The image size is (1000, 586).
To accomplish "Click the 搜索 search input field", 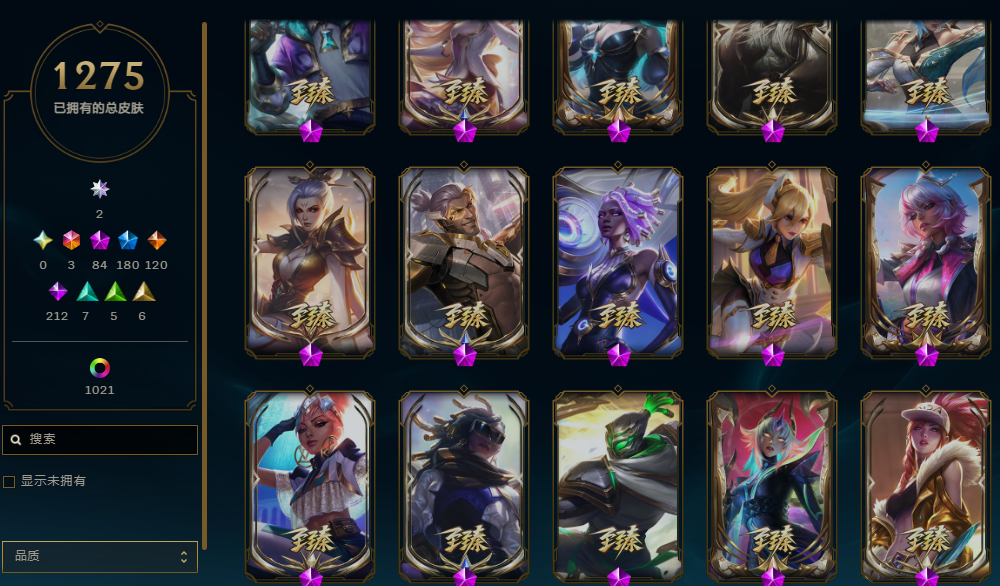I will pos(100,439).
